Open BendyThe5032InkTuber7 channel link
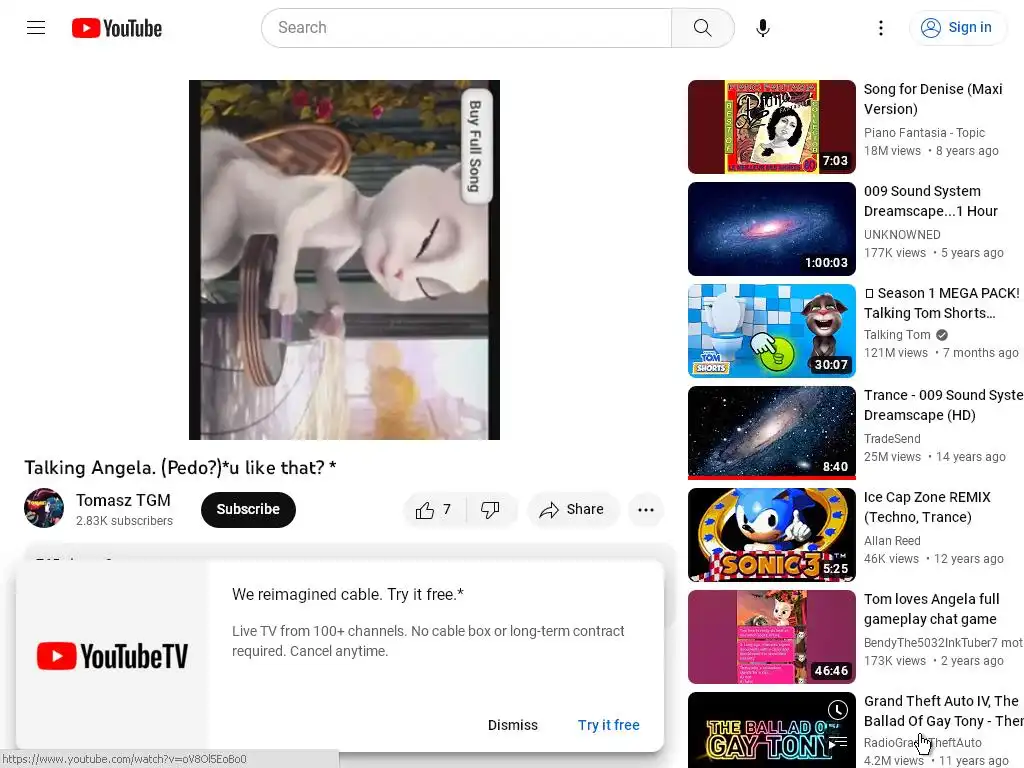 (943, 643)
